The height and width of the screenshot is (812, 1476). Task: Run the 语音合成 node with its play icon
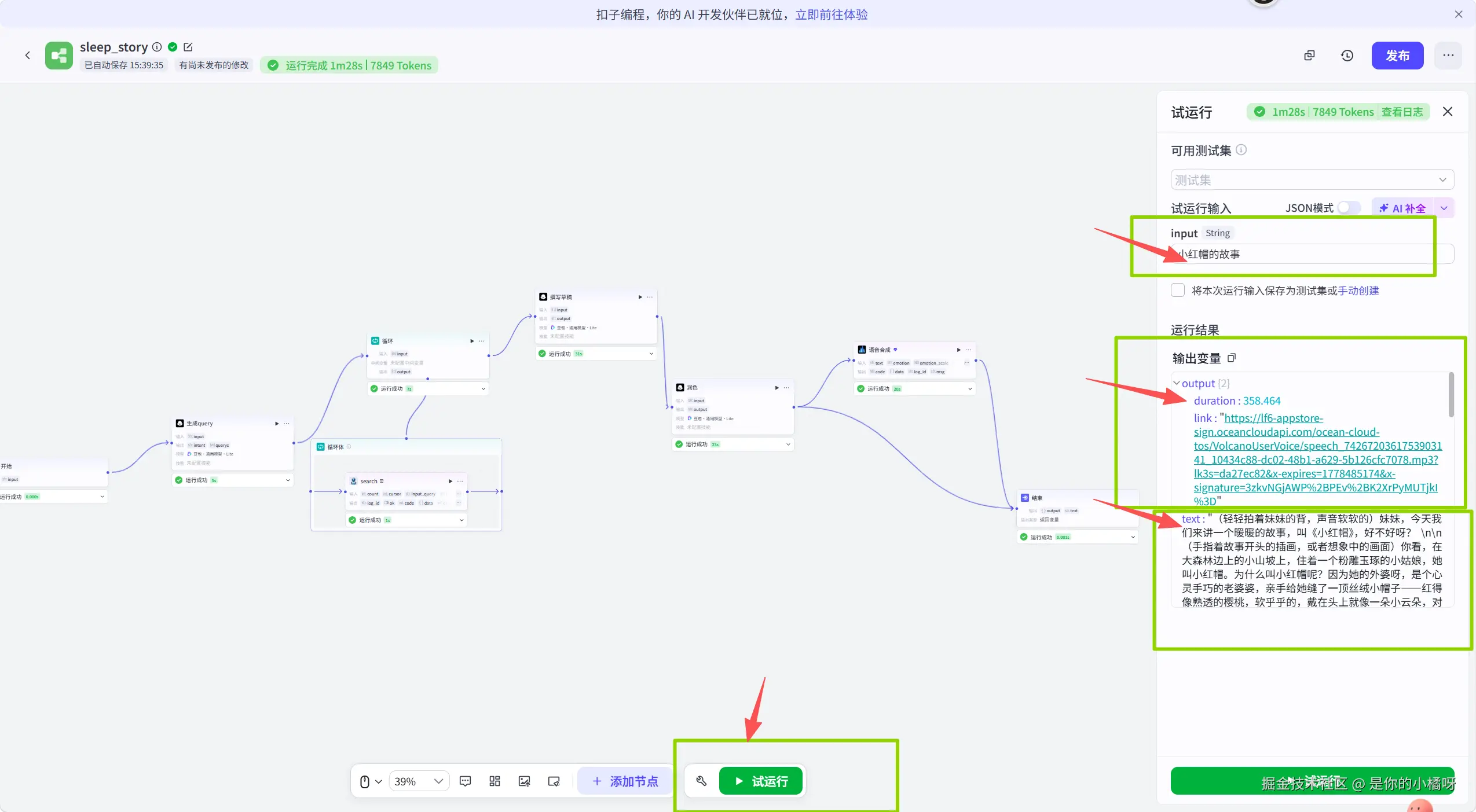tap(958, 350)
